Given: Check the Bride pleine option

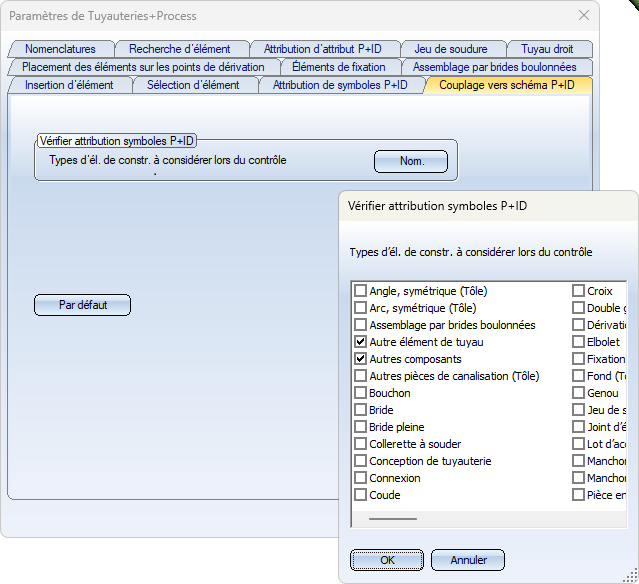Looking at the screenshot, I should 360,427.
